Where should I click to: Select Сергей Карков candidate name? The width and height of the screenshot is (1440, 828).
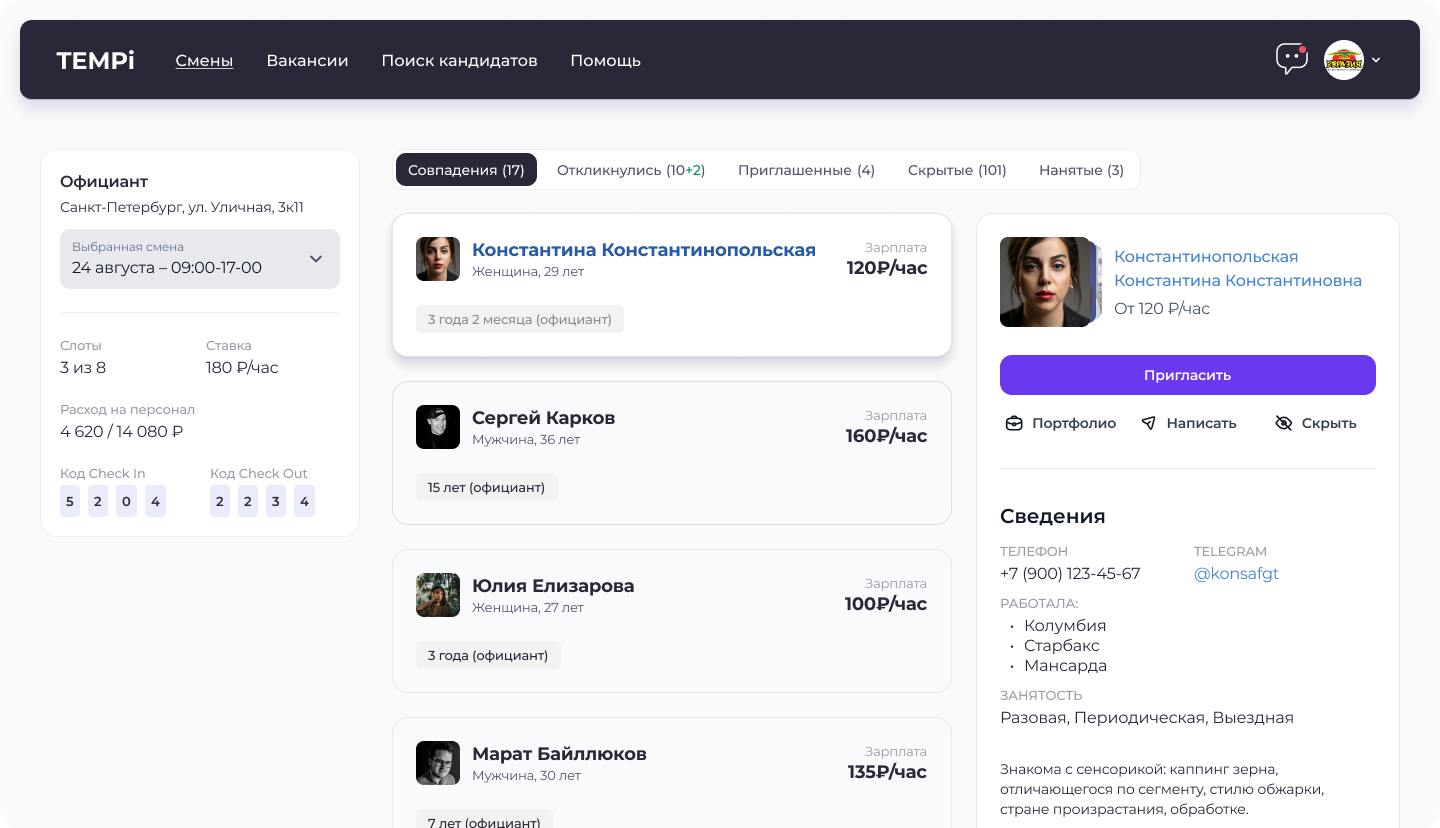(543, 418)
